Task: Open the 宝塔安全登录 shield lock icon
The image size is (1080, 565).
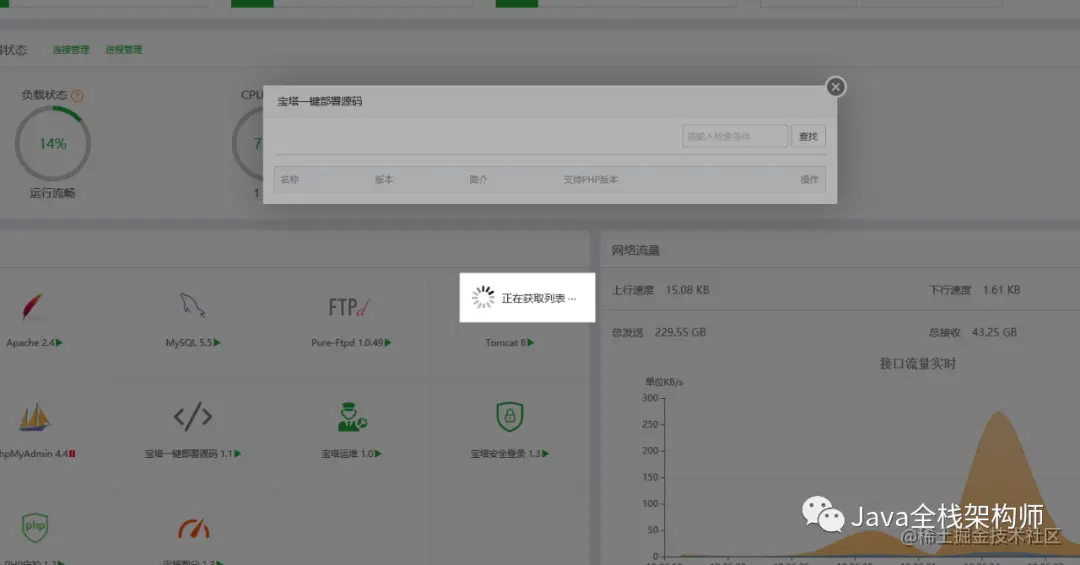Action: pyautogui.click(x=510, y=417)
